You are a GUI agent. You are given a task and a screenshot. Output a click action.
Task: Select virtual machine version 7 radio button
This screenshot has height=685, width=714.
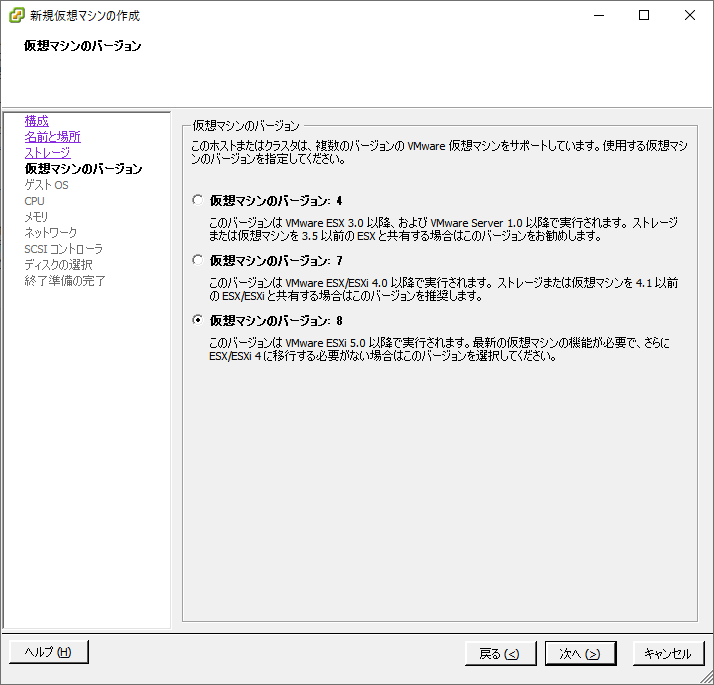coord(197,260)
